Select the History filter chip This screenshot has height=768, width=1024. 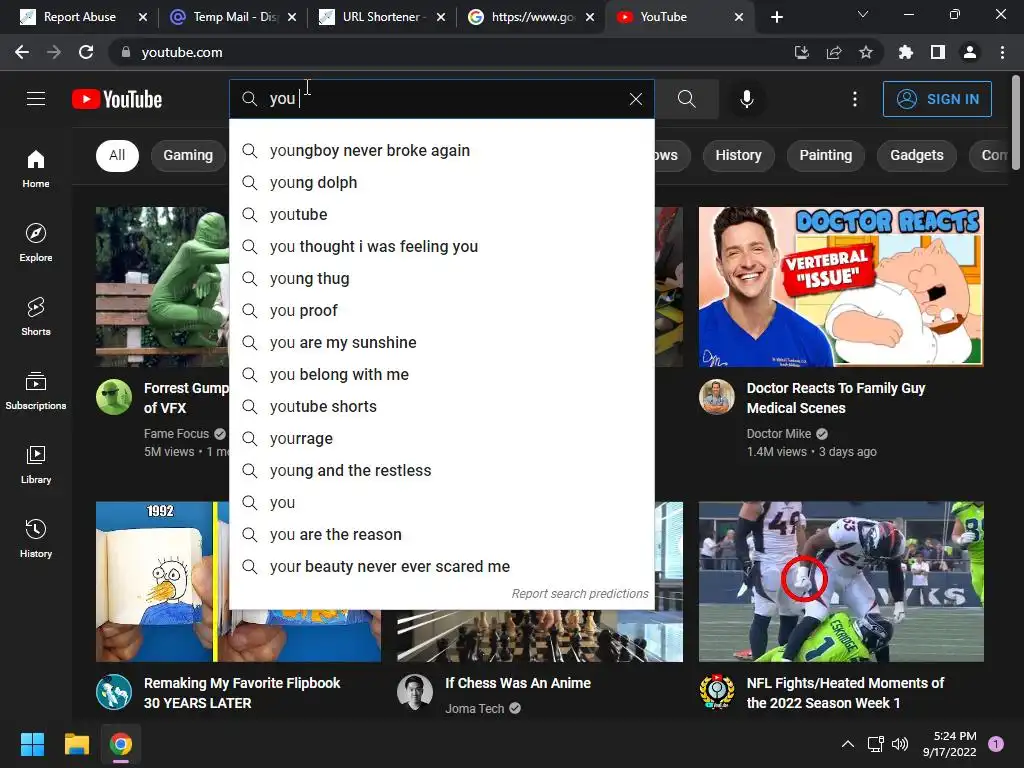738,155
